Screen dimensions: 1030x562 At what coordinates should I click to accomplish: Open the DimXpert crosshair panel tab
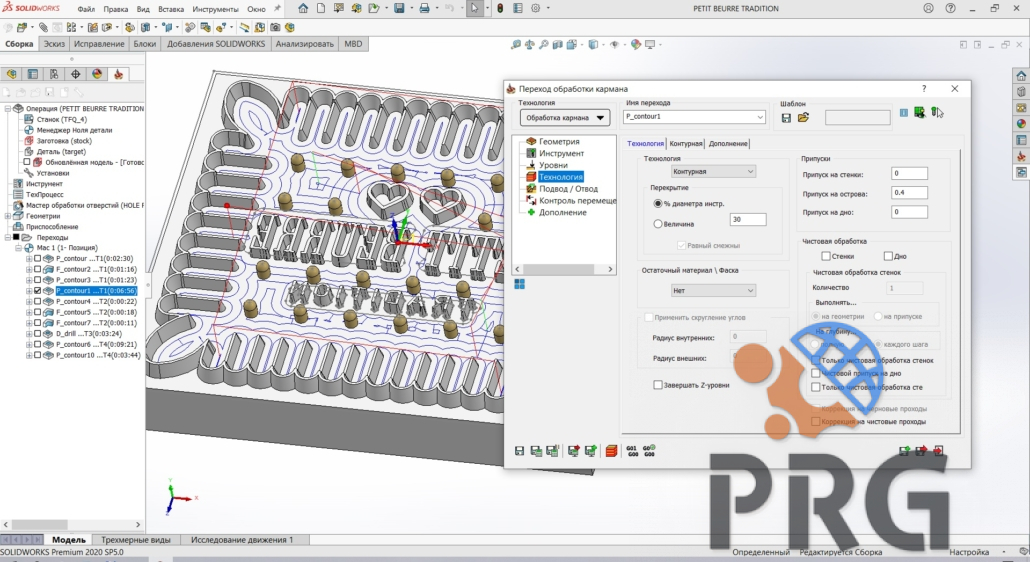(x=76, y=74)
